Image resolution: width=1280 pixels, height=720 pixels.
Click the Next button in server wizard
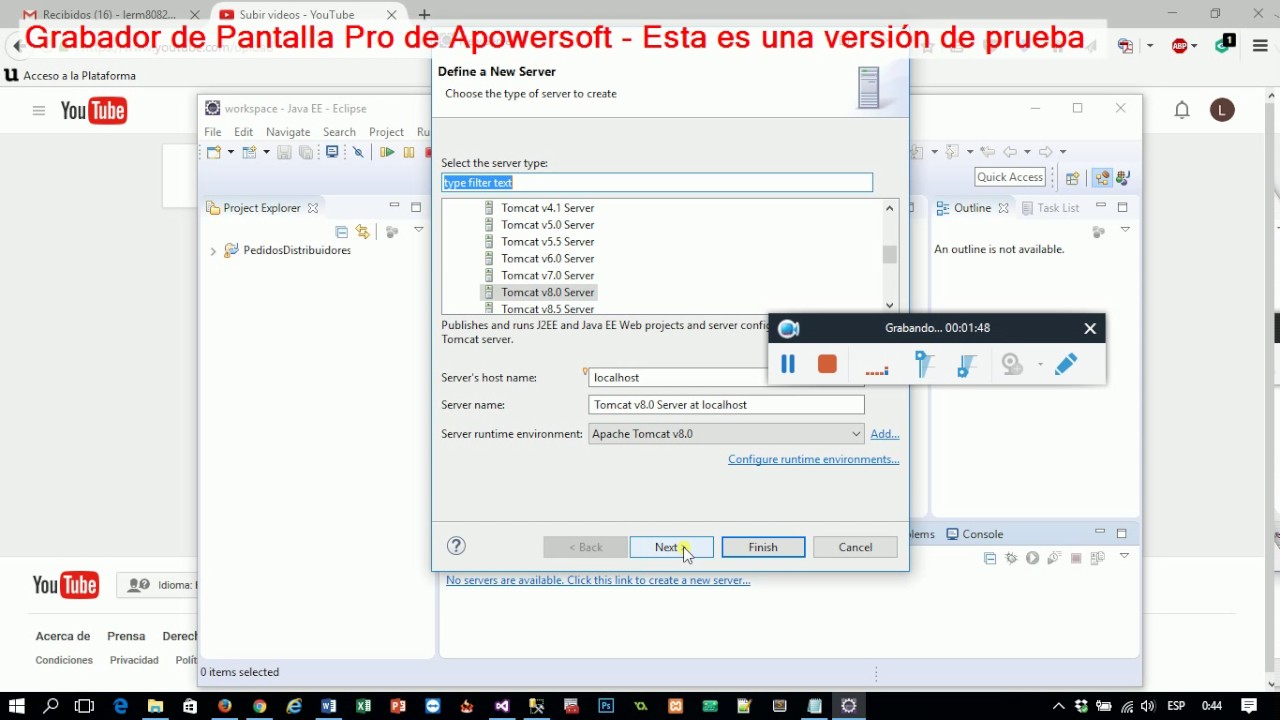point(671,547)
